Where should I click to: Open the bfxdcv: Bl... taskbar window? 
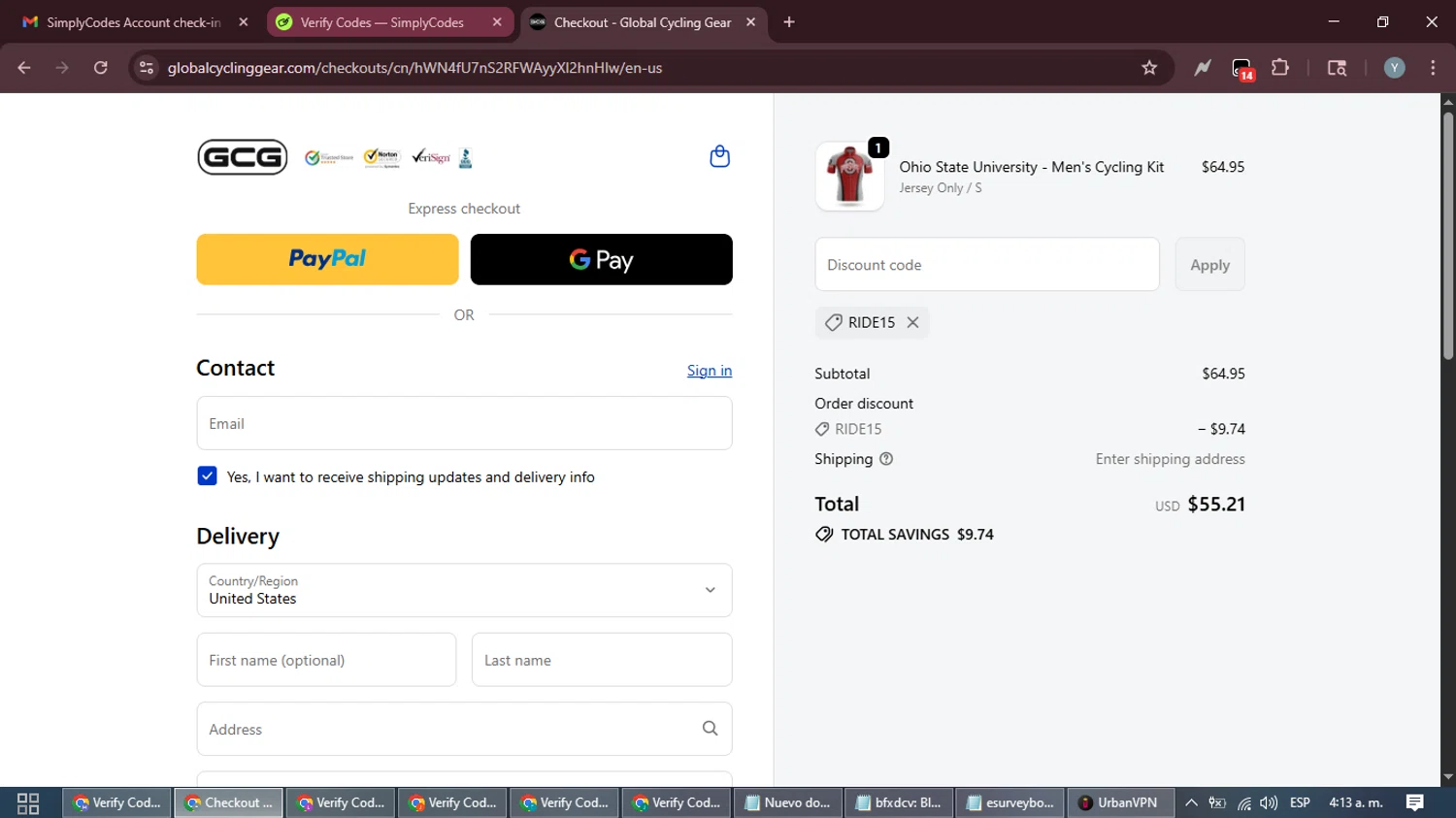[x=899, y=802]
